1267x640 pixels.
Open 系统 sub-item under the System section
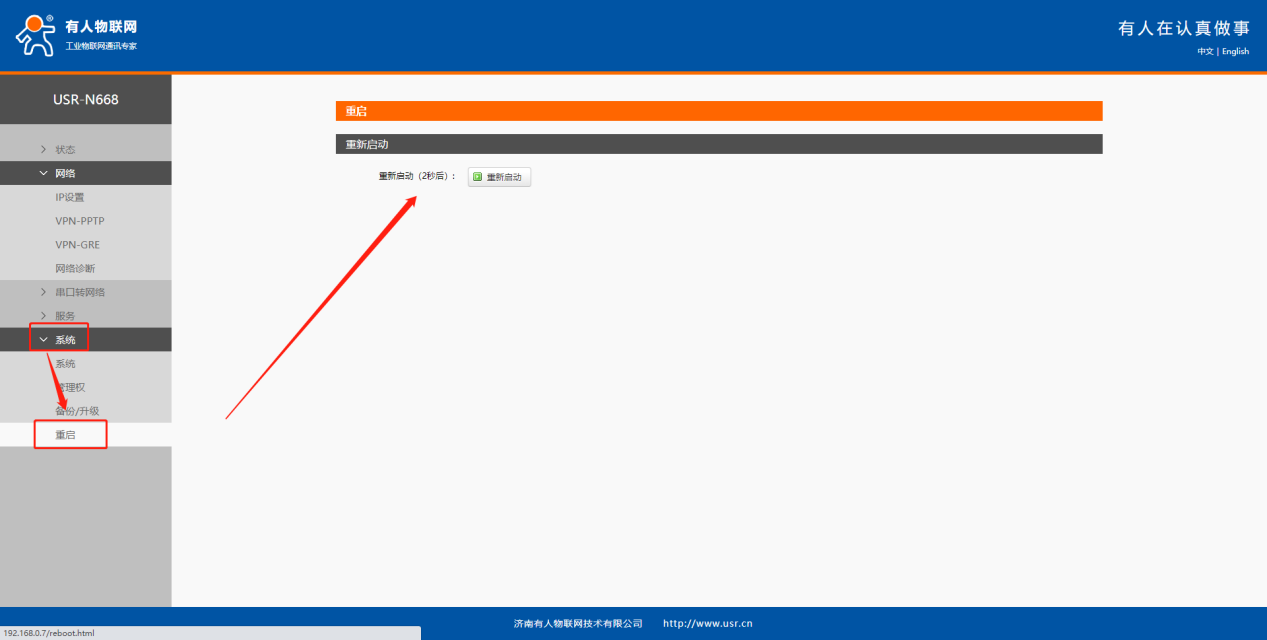click(x=65, y=364)
